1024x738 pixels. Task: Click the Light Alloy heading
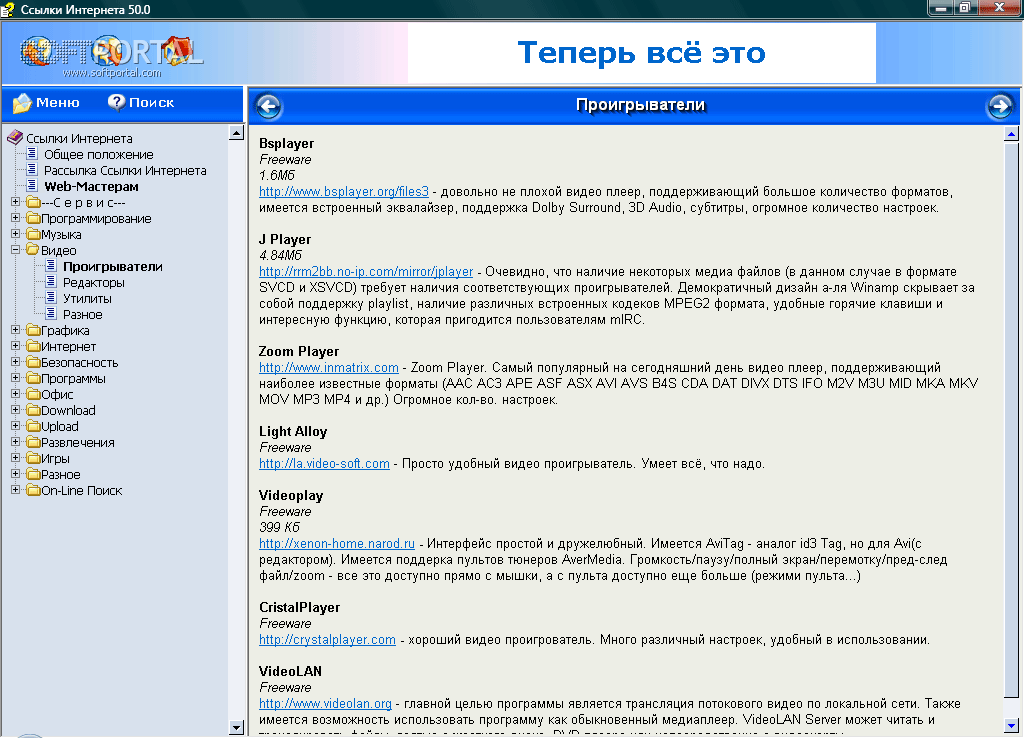[293, 431]
